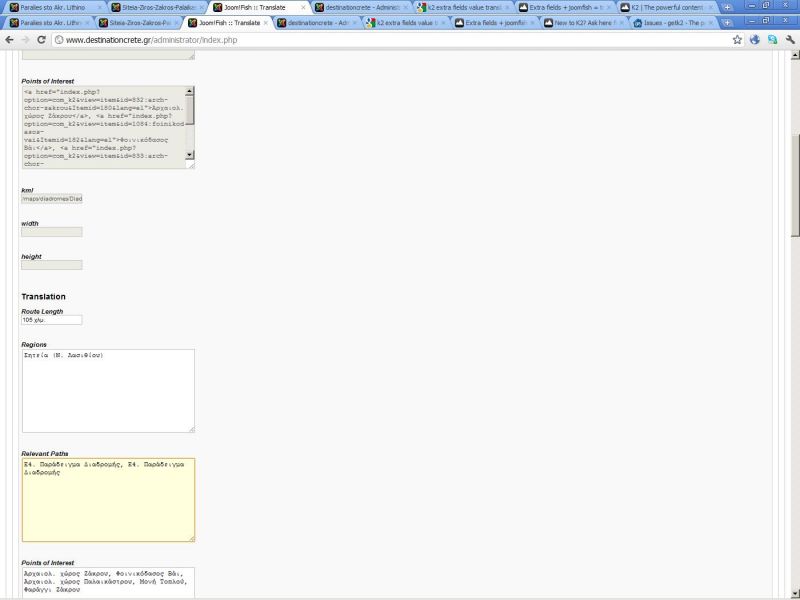Click the page vertical scrollbar thumb
This screenshot has height=600, width=800.
click(x=795, y=185)
